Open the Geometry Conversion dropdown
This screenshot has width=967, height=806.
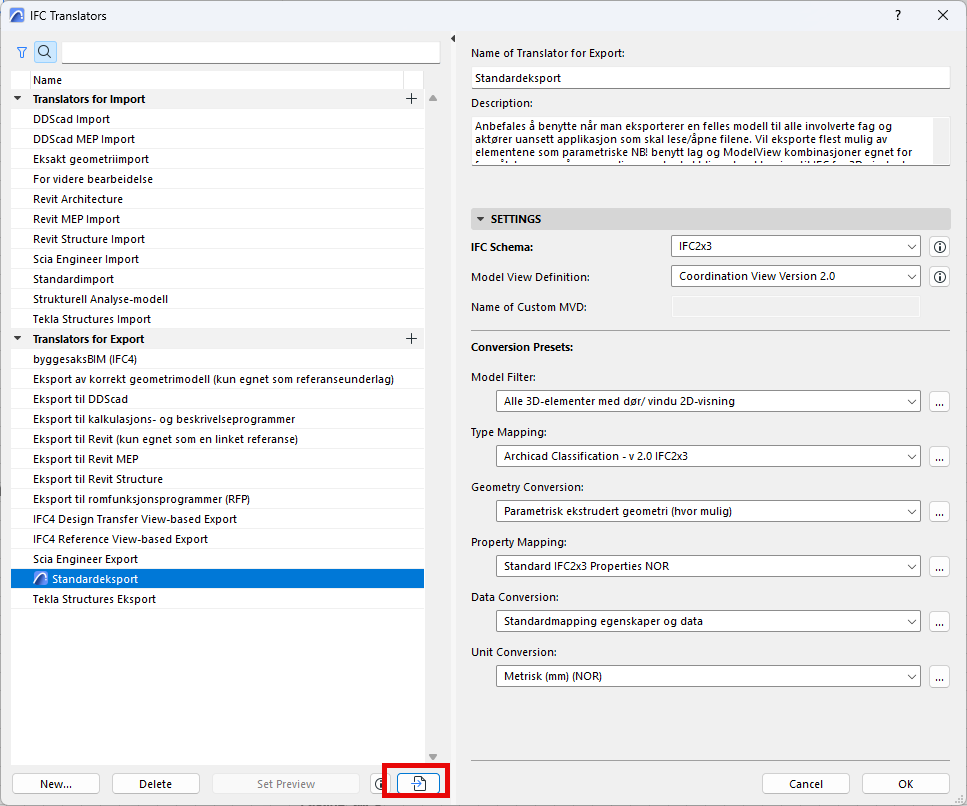point(708,512)
